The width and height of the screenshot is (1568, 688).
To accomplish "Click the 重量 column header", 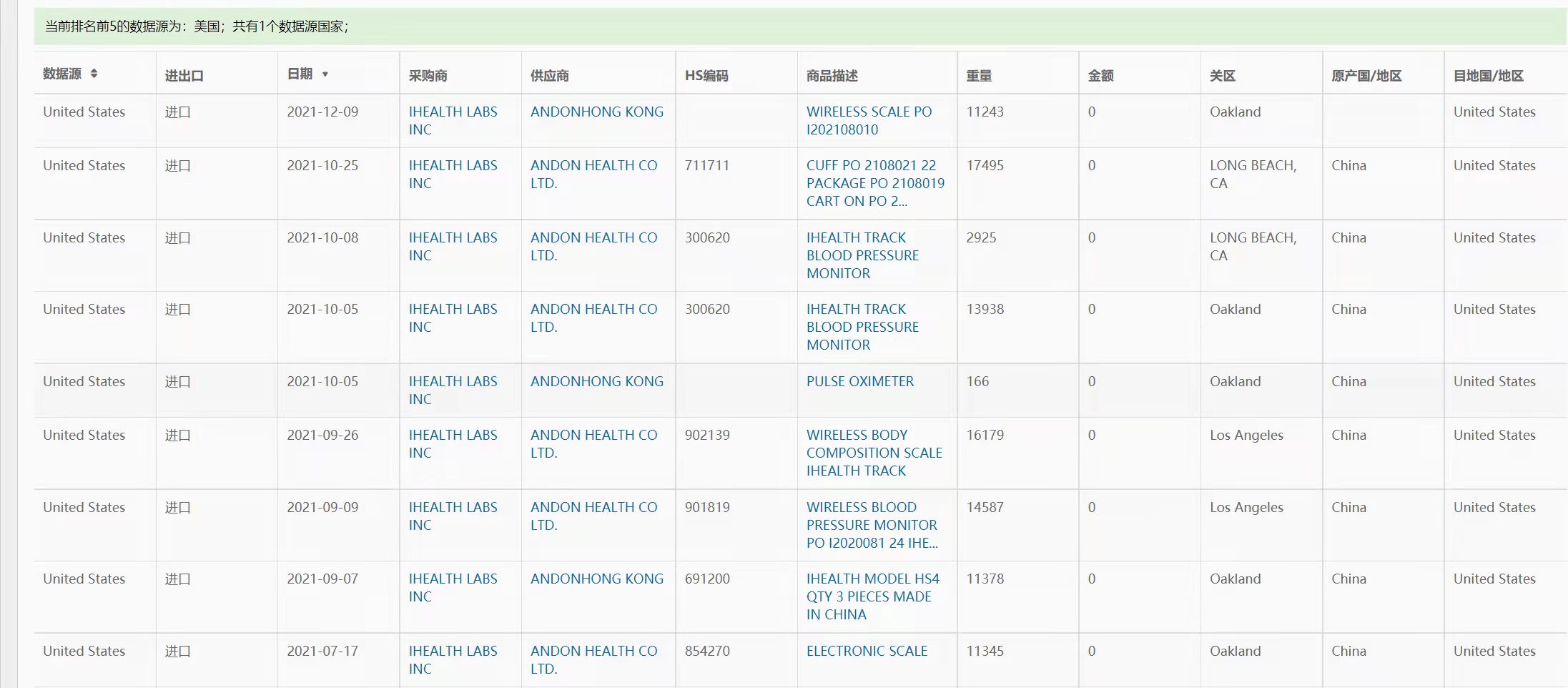I will (x=979, y=75).
